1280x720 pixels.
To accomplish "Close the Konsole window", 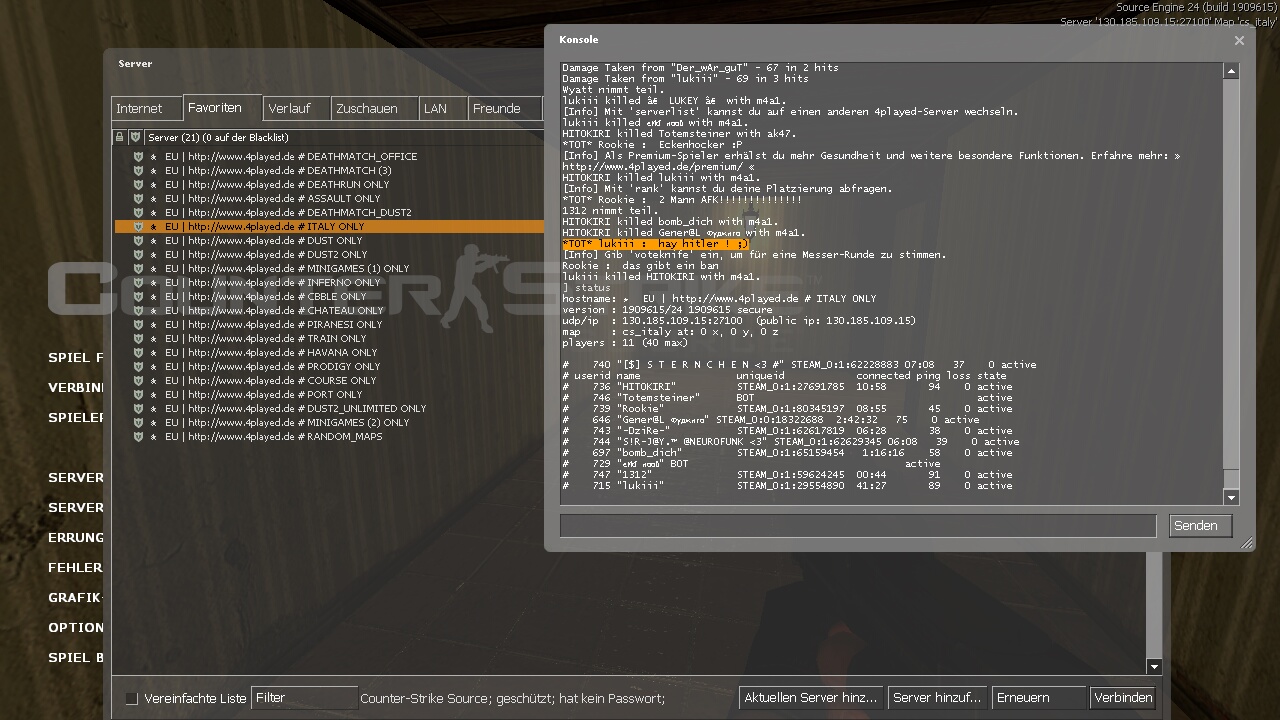I will 1239,41.
